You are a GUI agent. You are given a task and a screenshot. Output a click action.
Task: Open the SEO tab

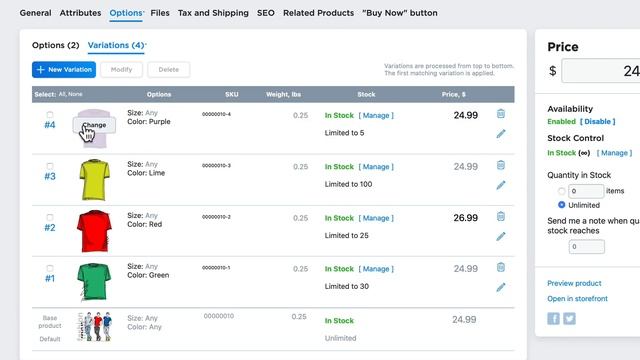point(266,13)
